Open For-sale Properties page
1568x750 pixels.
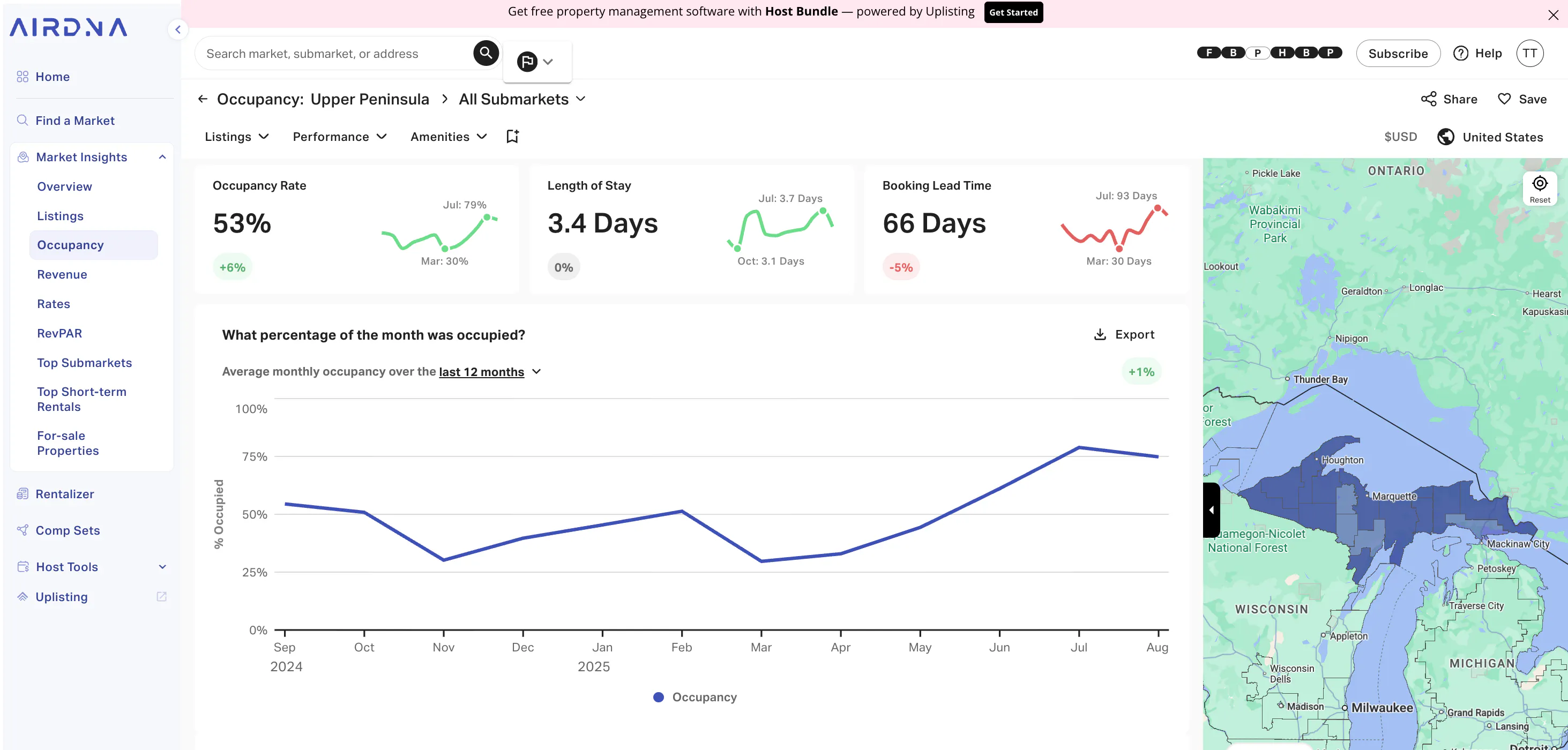point(68,444)
